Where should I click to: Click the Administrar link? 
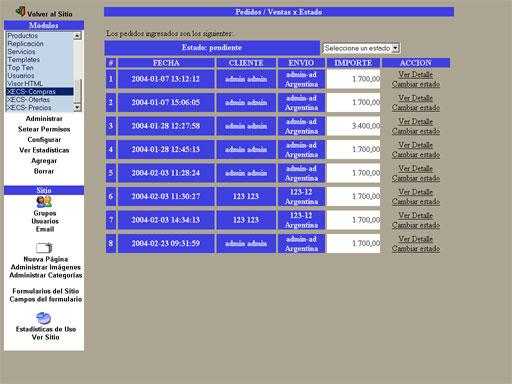point(44,119)
